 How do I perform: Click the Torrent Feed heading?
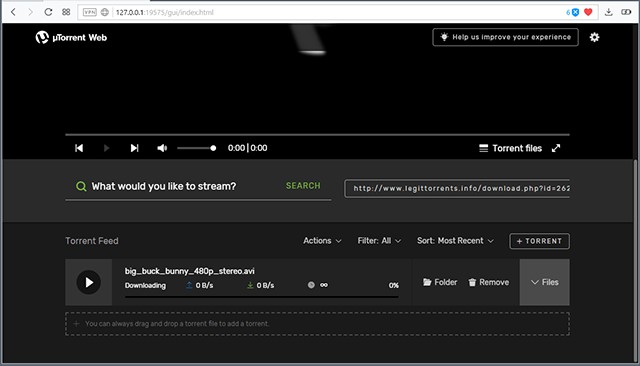click(92, 241)
